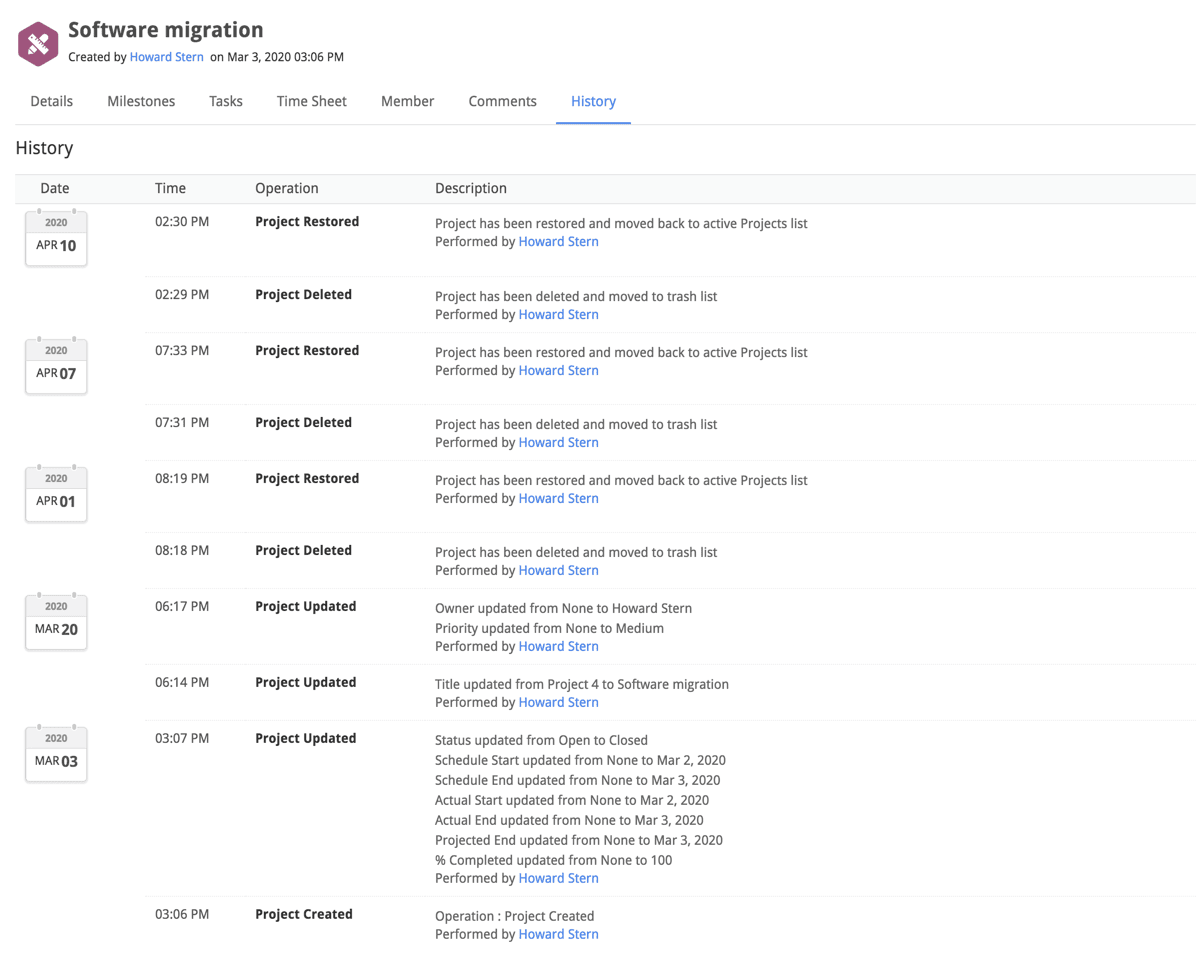The width and height of the screenshot is (1198, 960).
Task: Open the Time Sheet tab
Action: [x=312, y=101]
